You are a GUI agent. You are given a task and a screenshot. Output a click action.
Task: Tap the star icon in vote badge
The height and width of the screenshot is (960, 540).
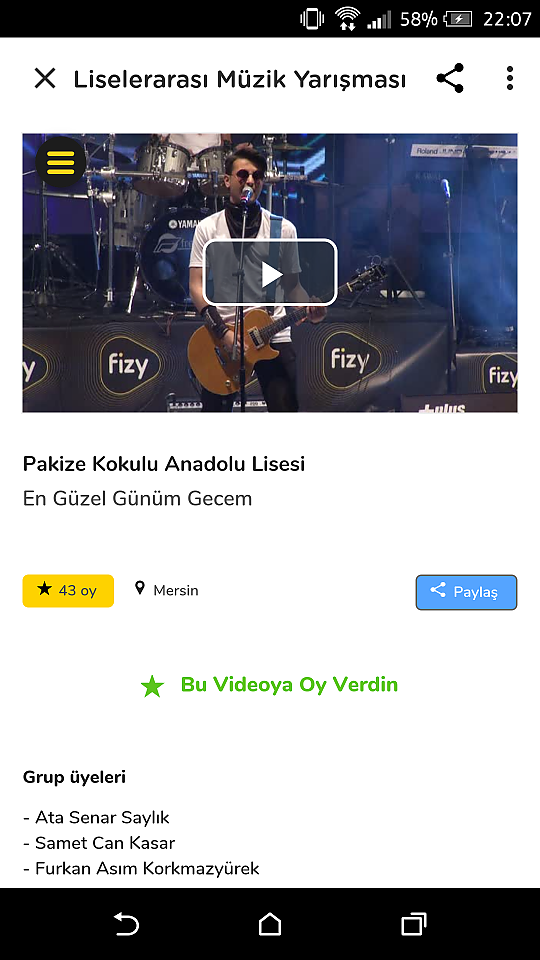coord(44,590)
